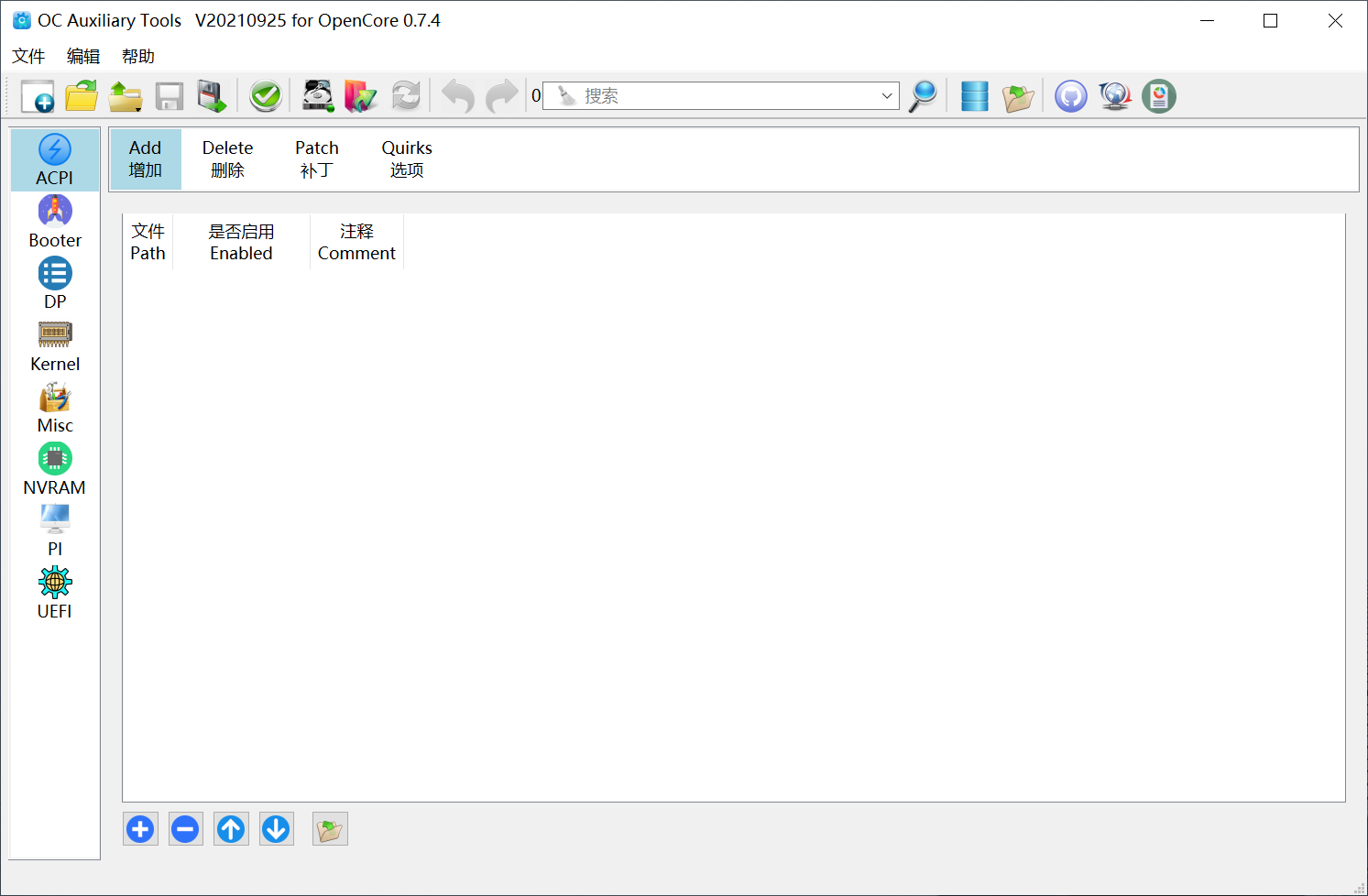Move row up with arrow button
This screenshot has width=1368, height=896.
pyautogui.click(x=231, y=829)
